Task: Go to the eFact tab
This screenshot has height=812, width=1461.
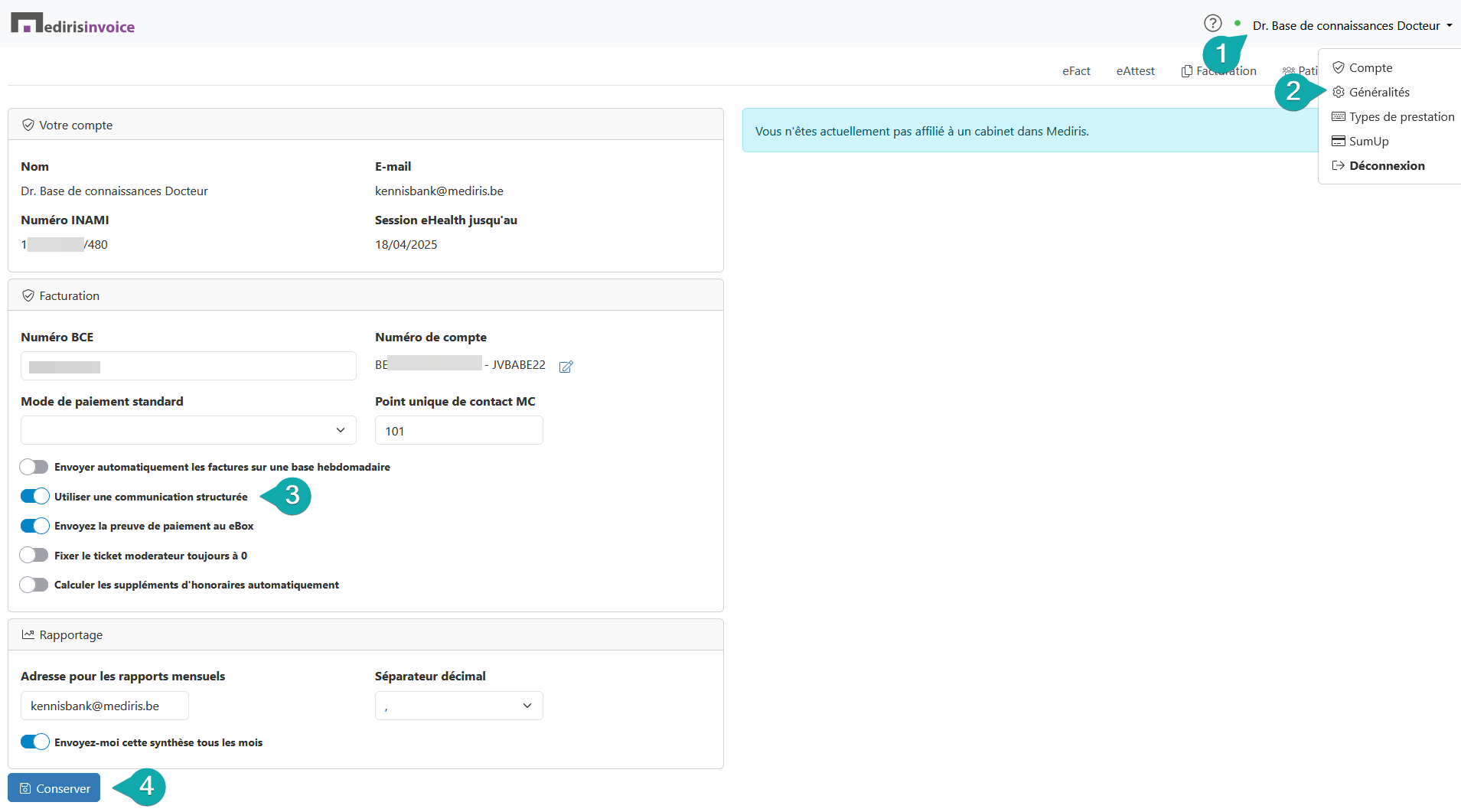Action: [1076, 70]
